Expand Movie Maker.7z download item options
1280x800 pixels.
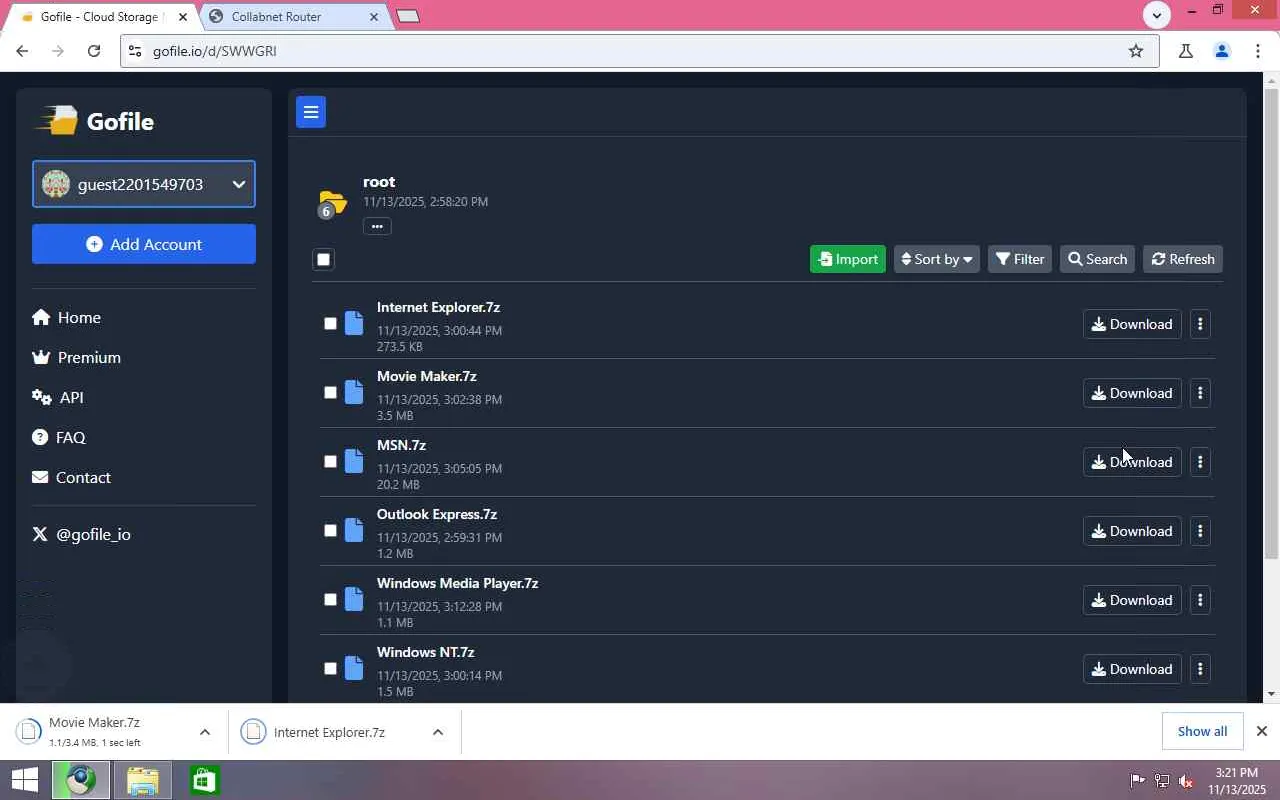tap(205, 732)
